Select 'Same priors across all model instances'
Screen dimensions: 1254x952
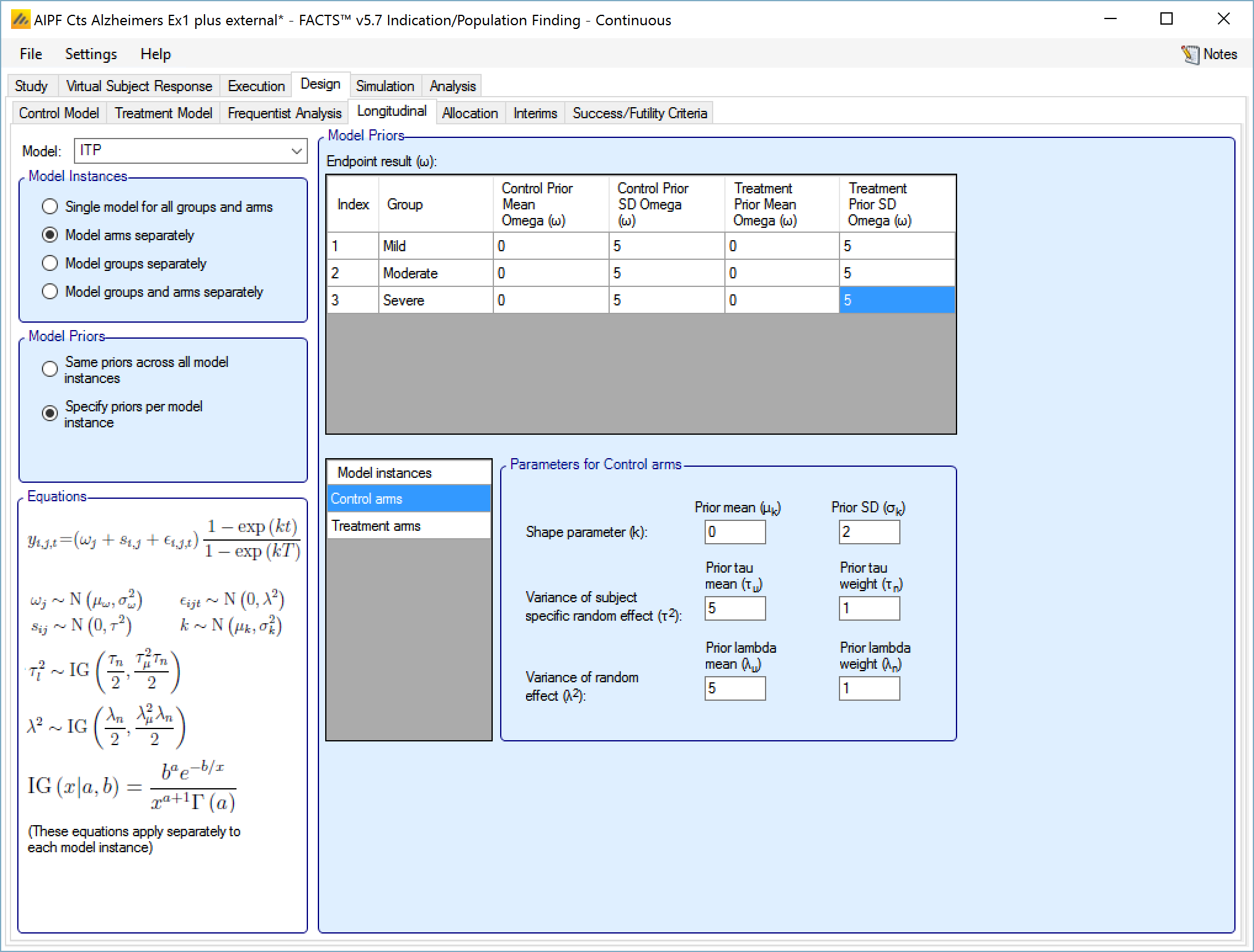point(50,369)
